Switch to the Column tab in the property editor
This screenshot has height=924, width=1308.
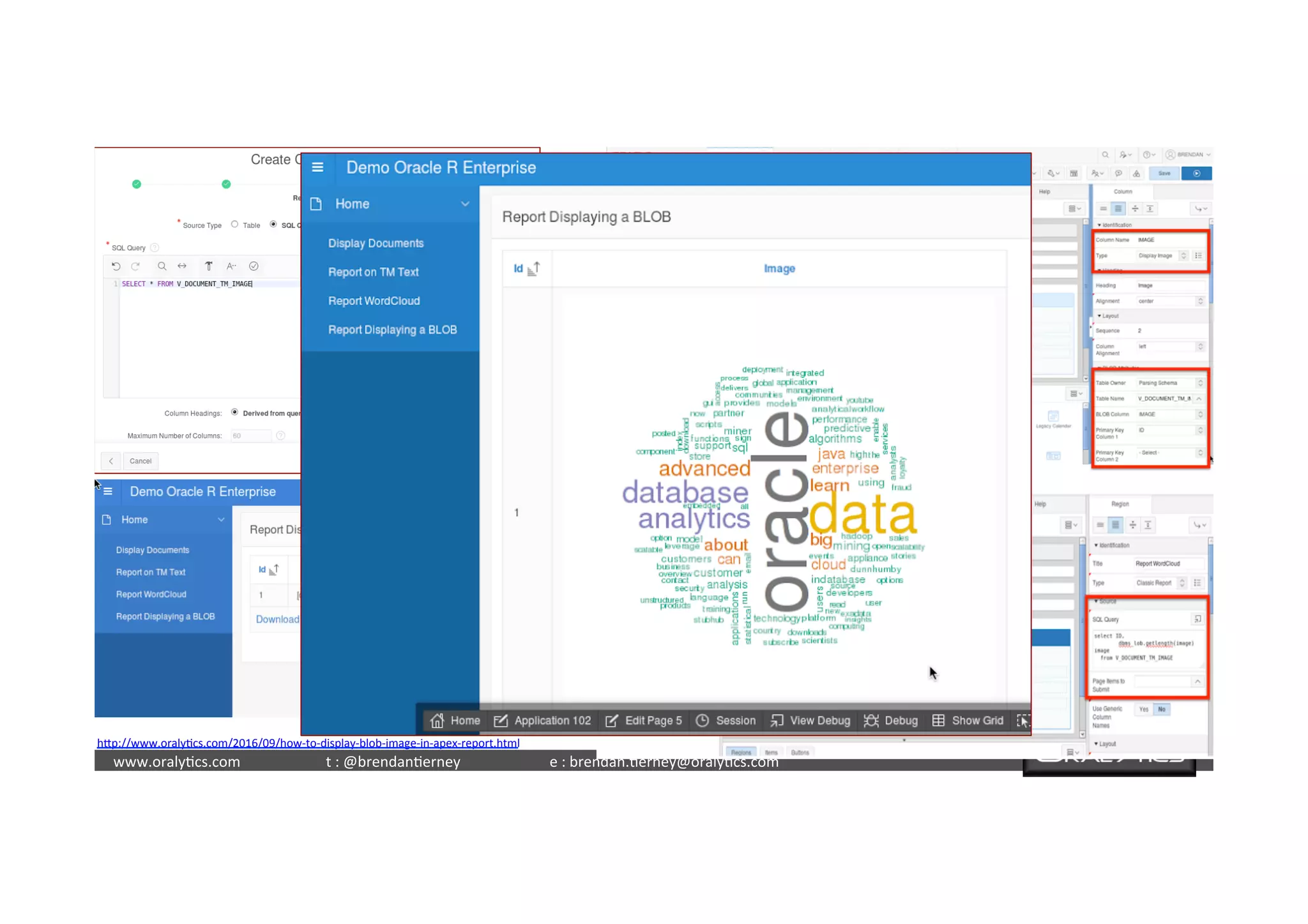point(1123,192)
